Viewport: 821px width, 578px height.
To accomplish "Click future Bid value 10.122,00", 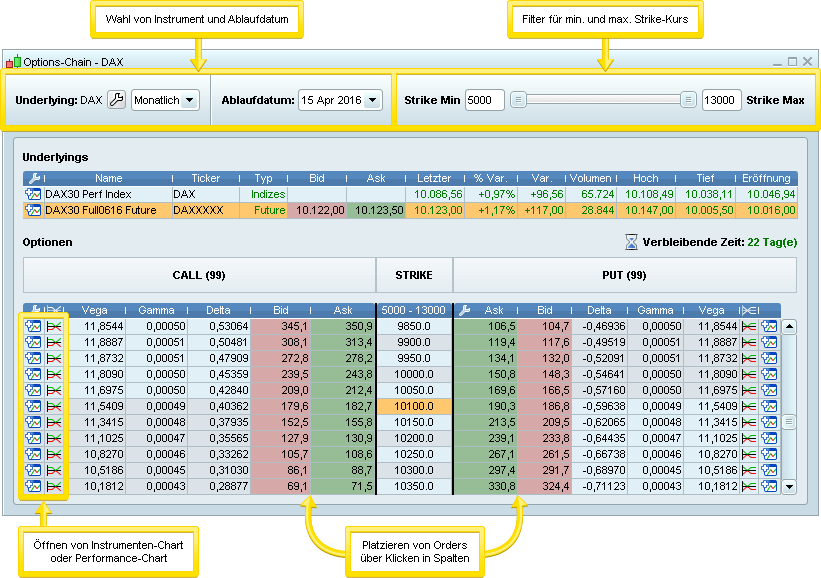I will tap(317, 210).
